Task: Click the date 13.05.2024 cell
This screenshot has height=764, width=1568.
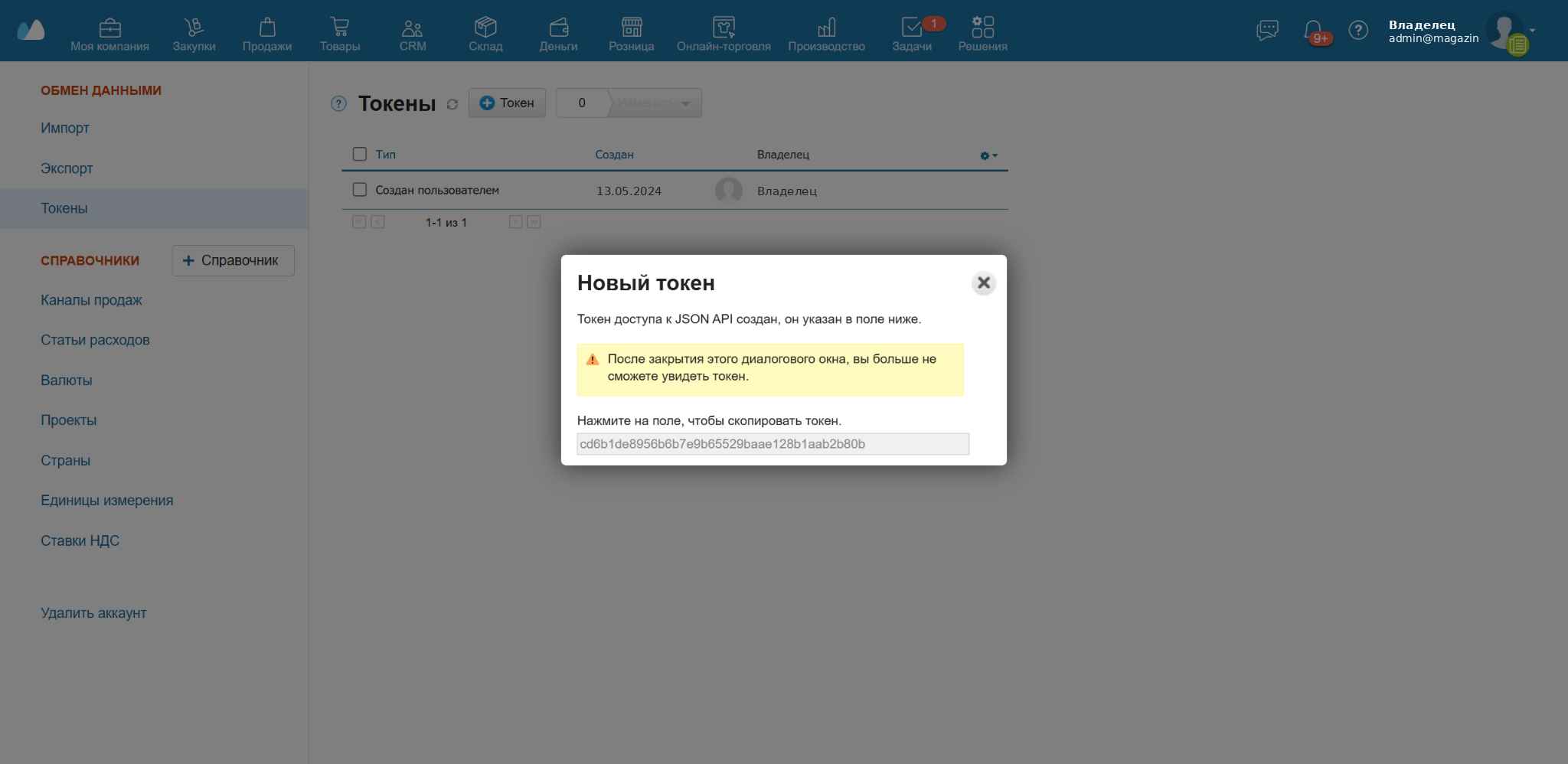Action: click(x=629, y=191)
